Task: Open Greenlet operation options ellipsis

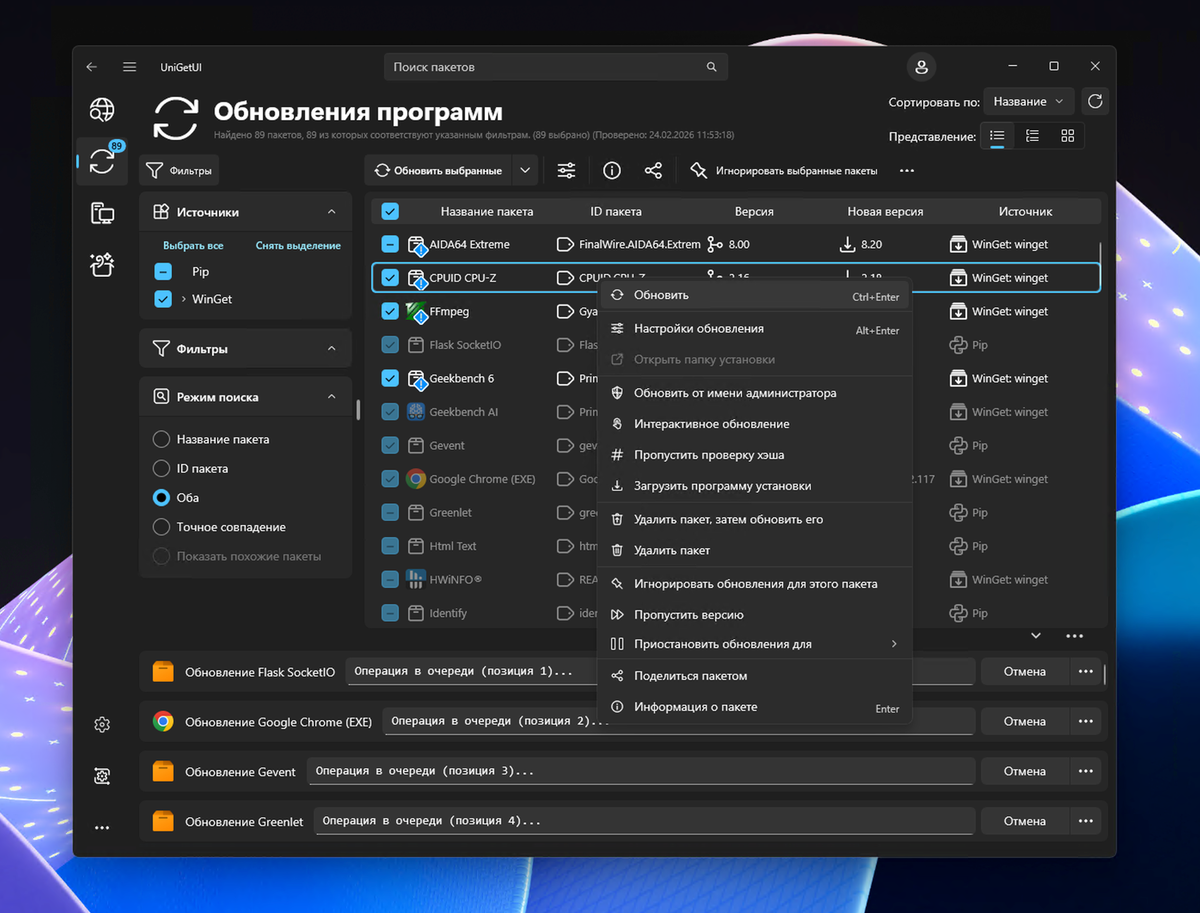Action: (1086, 821)
